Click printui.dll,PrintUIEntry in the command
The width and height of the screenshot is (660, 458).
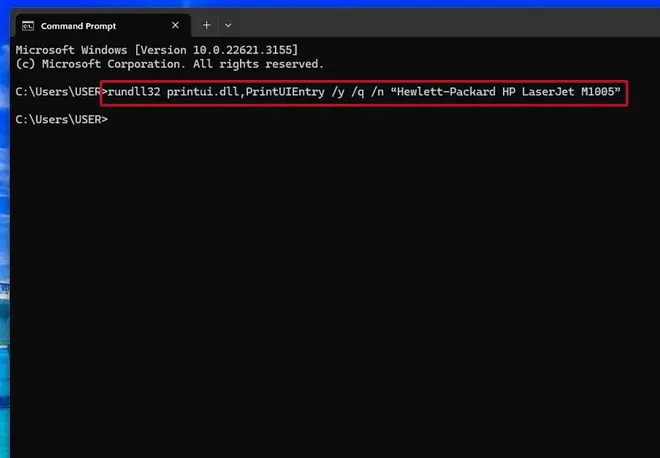pyautogui.click(x=246, y=92)
